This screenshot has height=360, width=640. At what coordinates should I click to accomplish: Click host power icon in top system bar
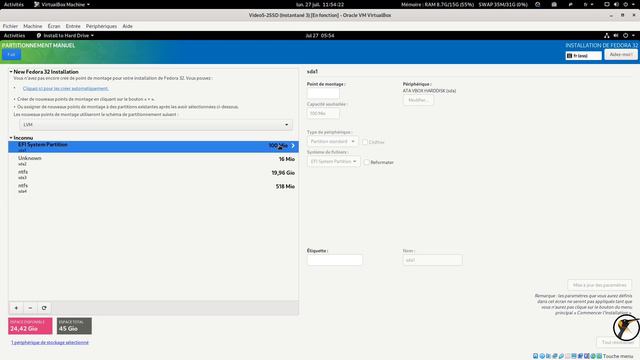coord(626,4)
